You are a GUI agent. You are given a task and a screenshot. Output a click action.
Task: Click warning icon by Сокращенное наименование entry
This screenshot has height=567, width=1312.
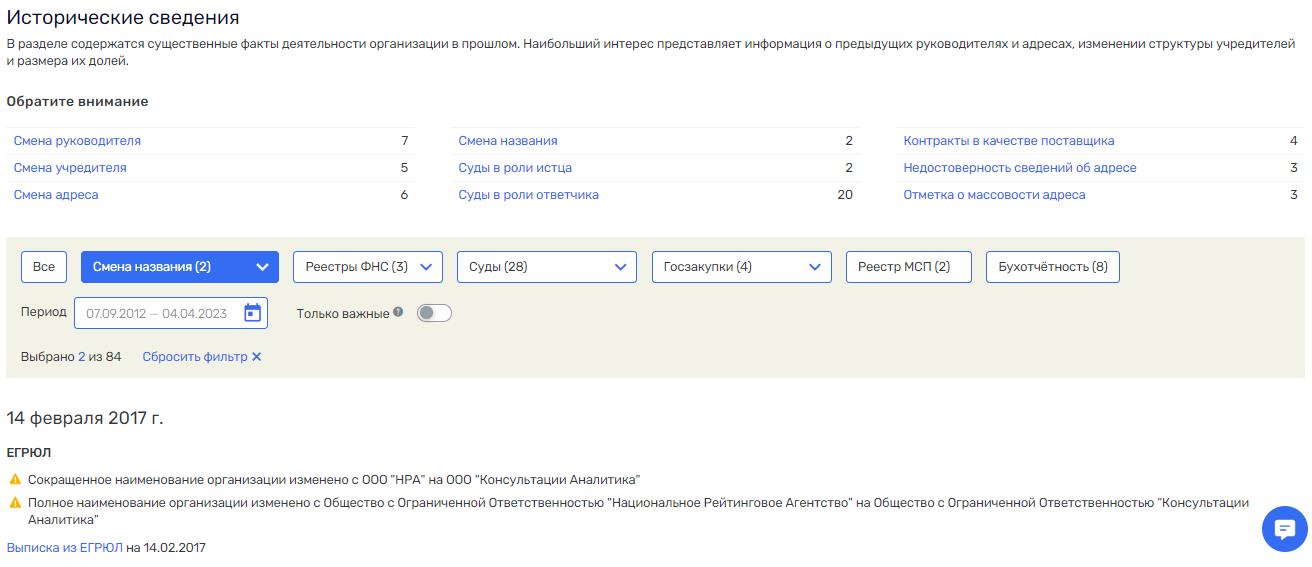point(14,480)
